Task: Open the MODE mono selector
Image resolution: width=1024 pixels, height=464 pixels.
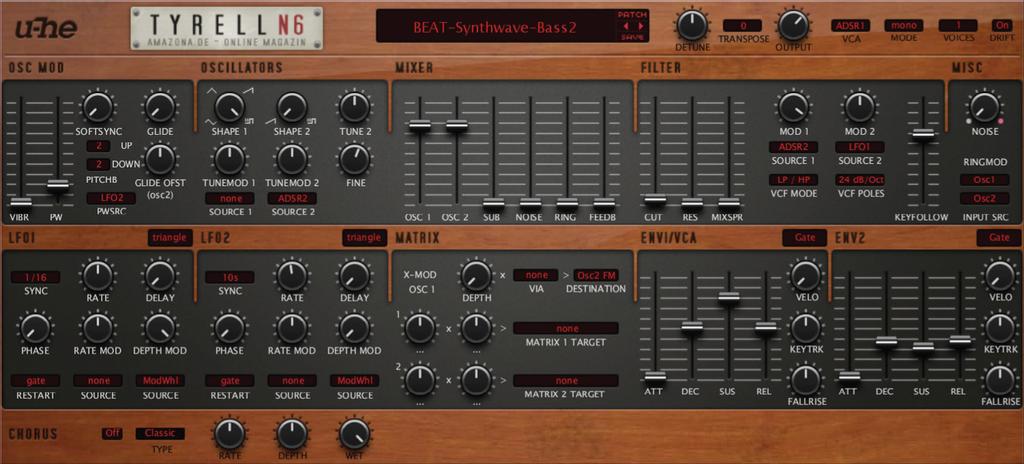Action: 904,25
